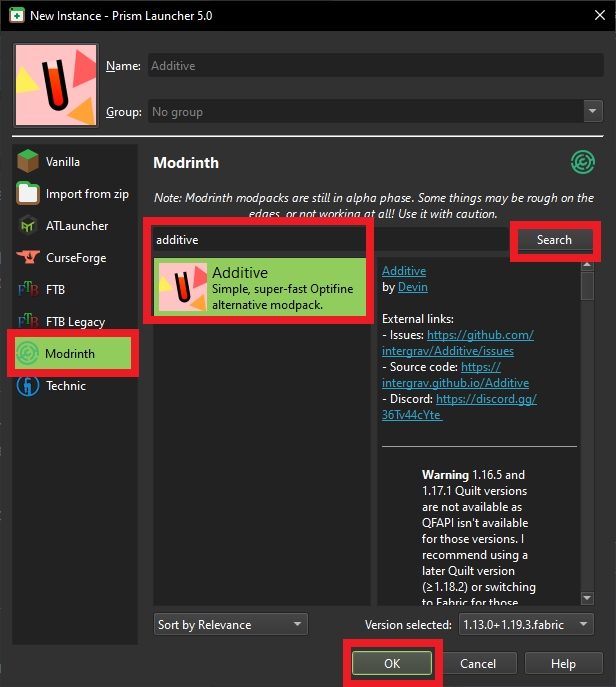Click the Prism Launcher title bar icon
Image resolution: width=616 pixels, height=687 pixels.
[17, 15]
